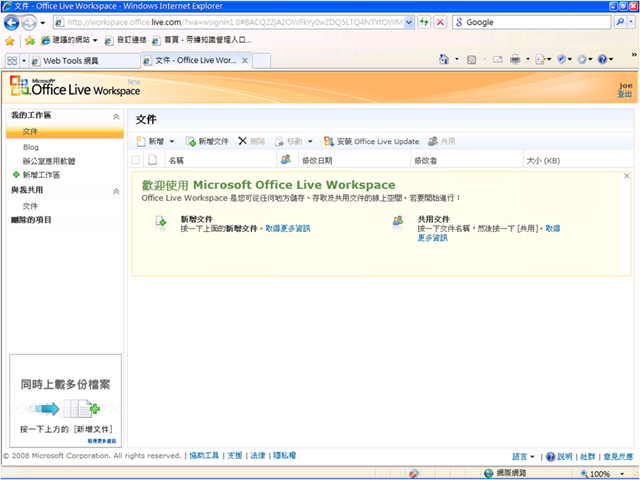The width and height of the screenshot is (640, 480).
Task: Click the 社群 community link
Action: (x=588, y=457)
